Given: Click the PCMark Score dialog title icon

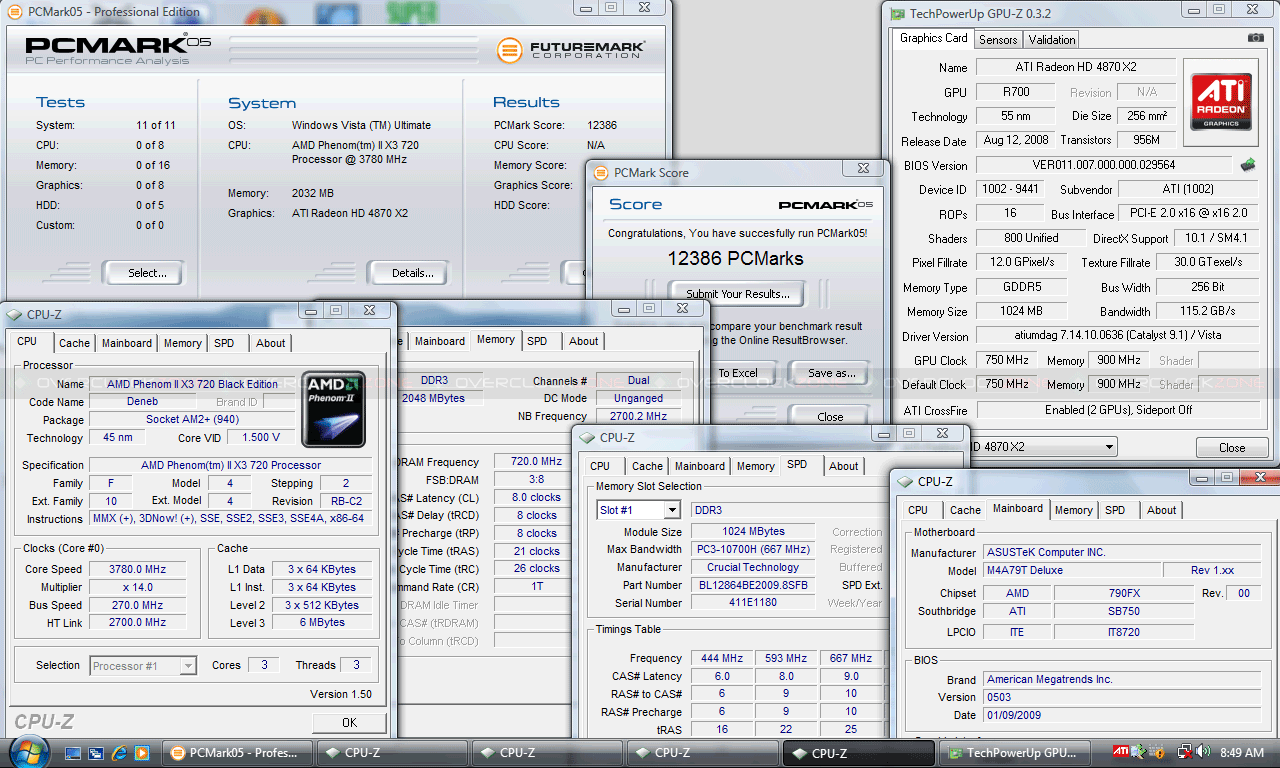Looking at the screenshot, I should 600,173.
